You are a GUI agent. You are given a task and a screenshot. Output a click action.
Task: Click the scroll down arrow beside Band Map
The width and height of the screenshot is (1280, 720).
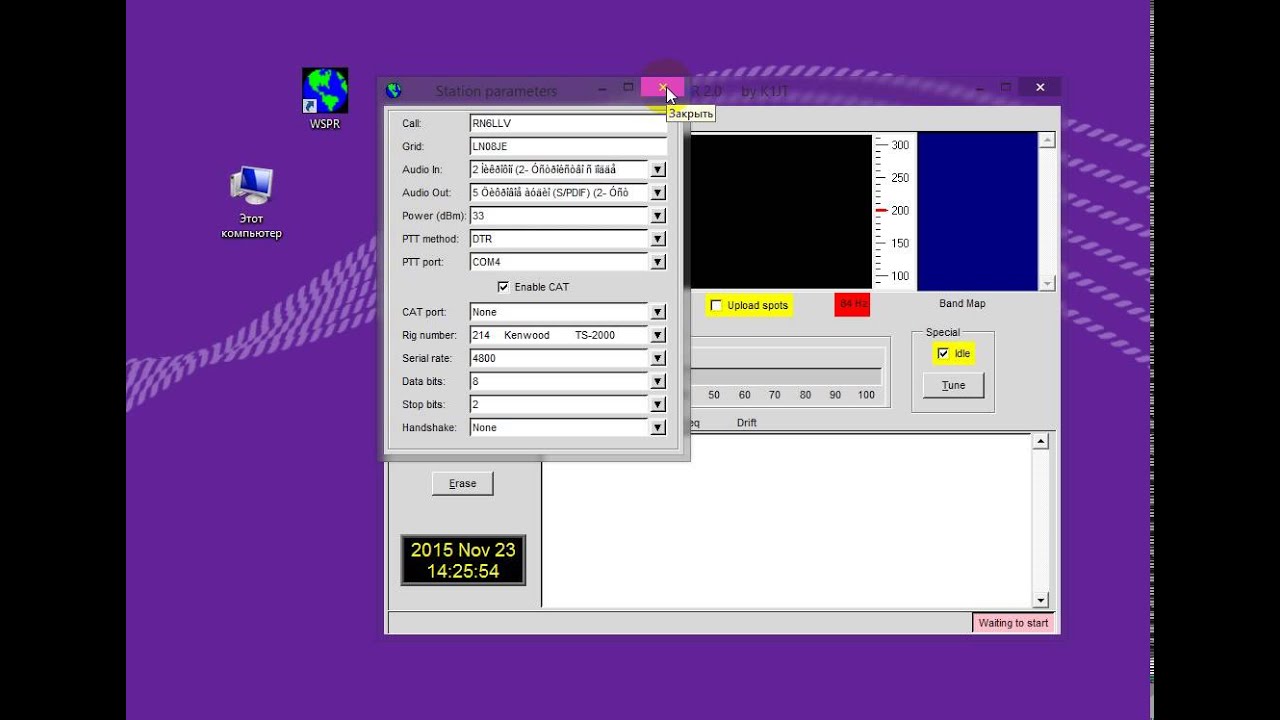1047,284
